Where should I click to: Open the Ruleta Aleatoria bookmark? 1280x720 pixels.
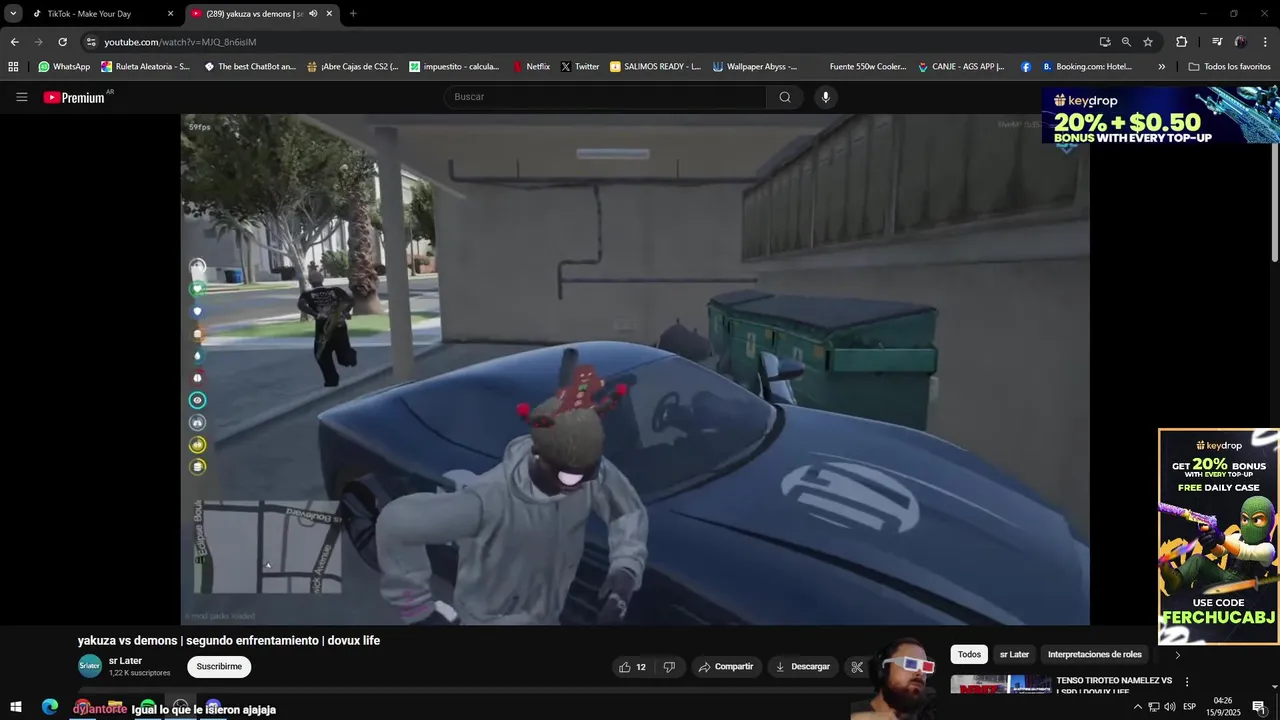[x=146, y=67]
